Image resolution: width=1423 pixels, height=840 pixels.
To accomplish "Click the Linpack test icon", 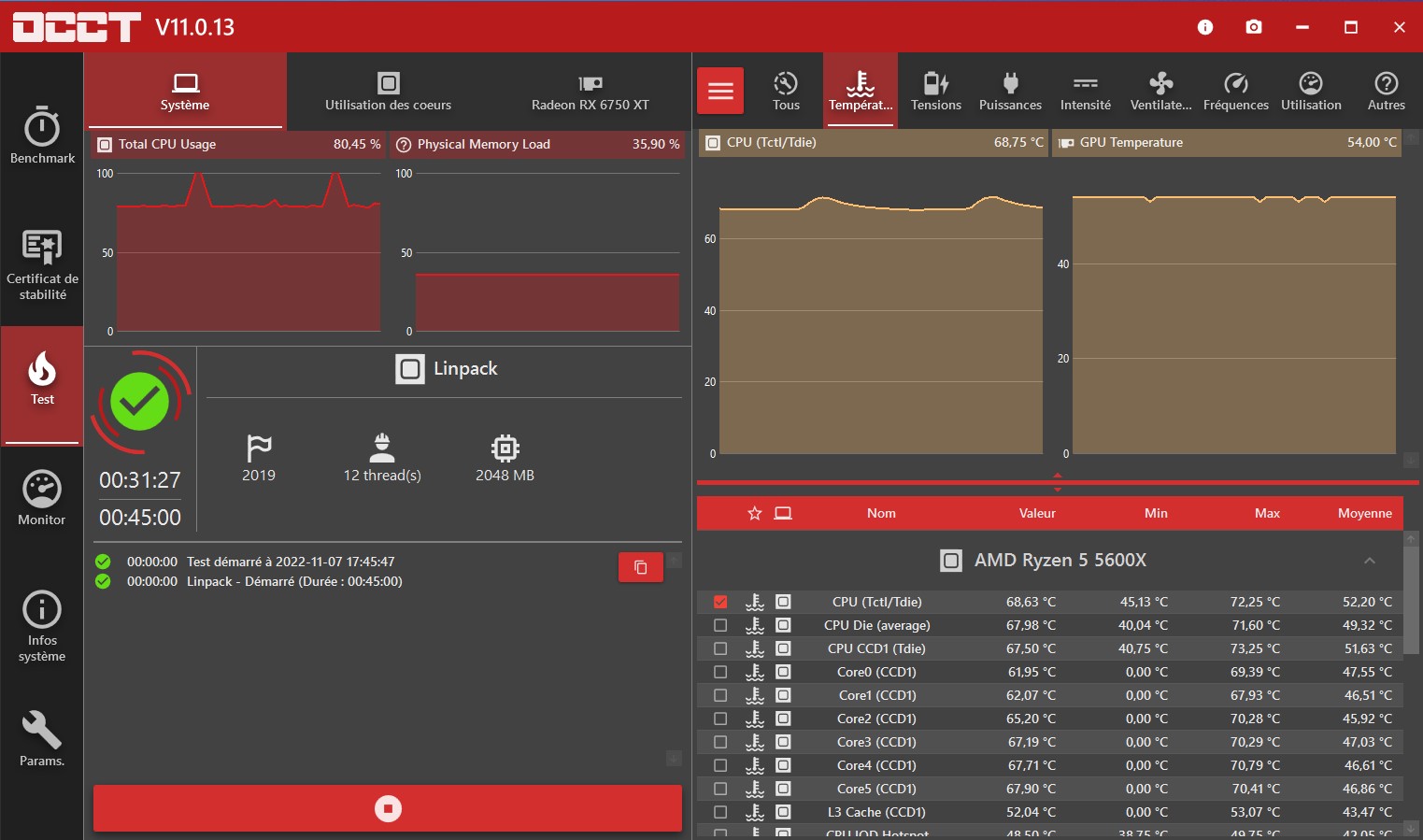I will tap(410, 369).
